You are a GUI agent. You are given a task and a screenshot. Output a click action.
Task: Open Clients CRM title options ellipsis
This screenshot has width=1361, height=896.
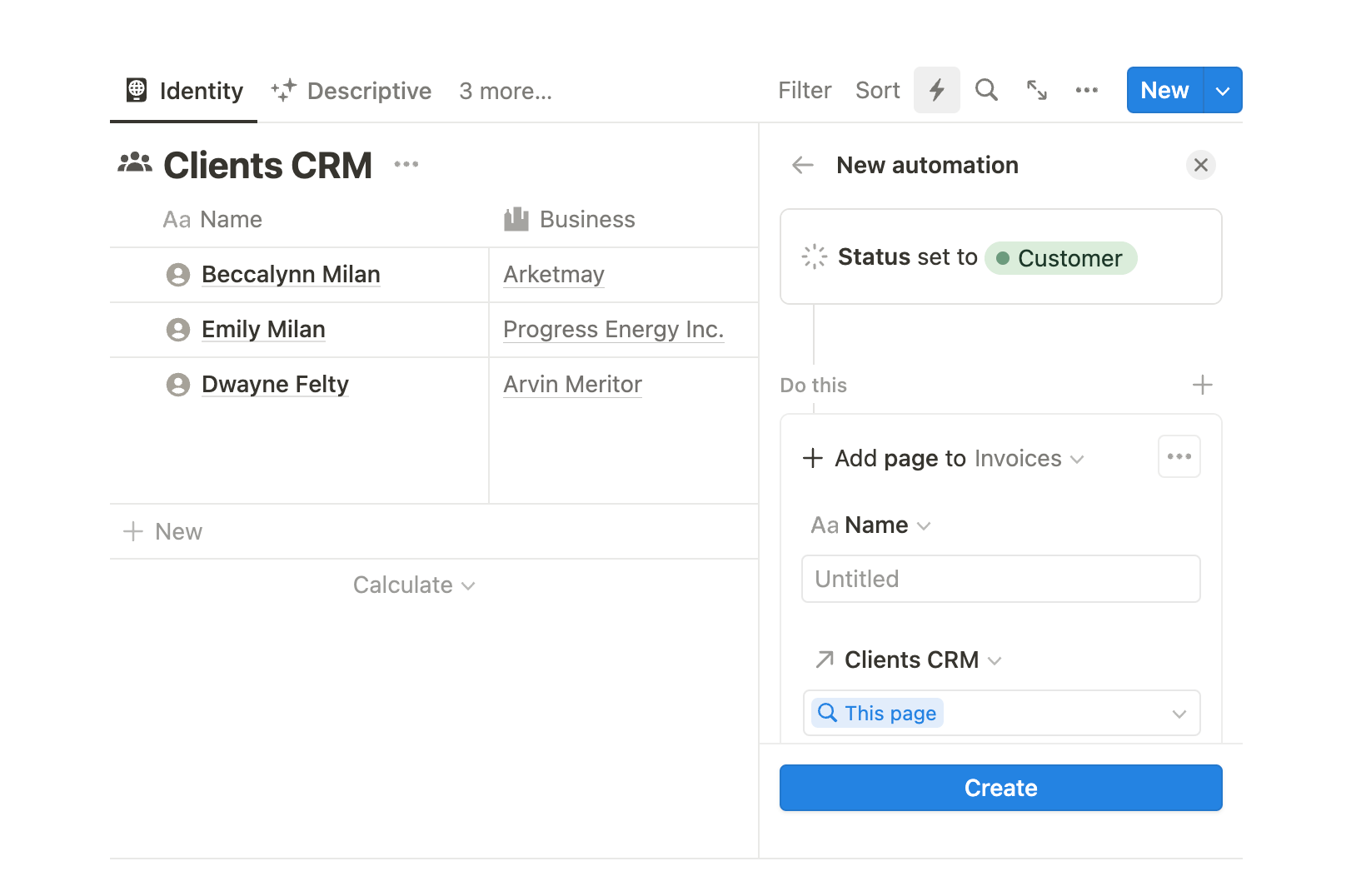point(406,164)
